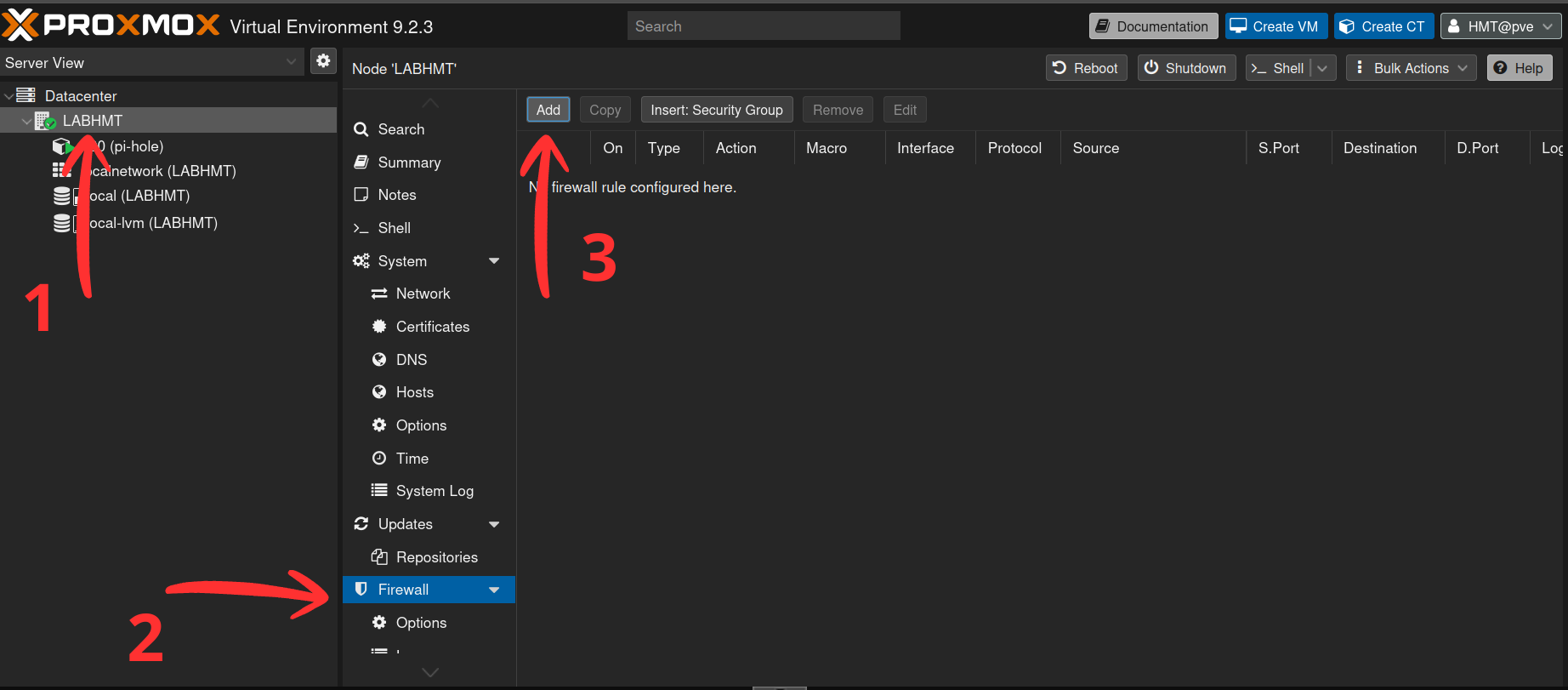This screenshot has width=1568, height=690.
Task: Open Notes in the node menu
Action: point(429,195)
